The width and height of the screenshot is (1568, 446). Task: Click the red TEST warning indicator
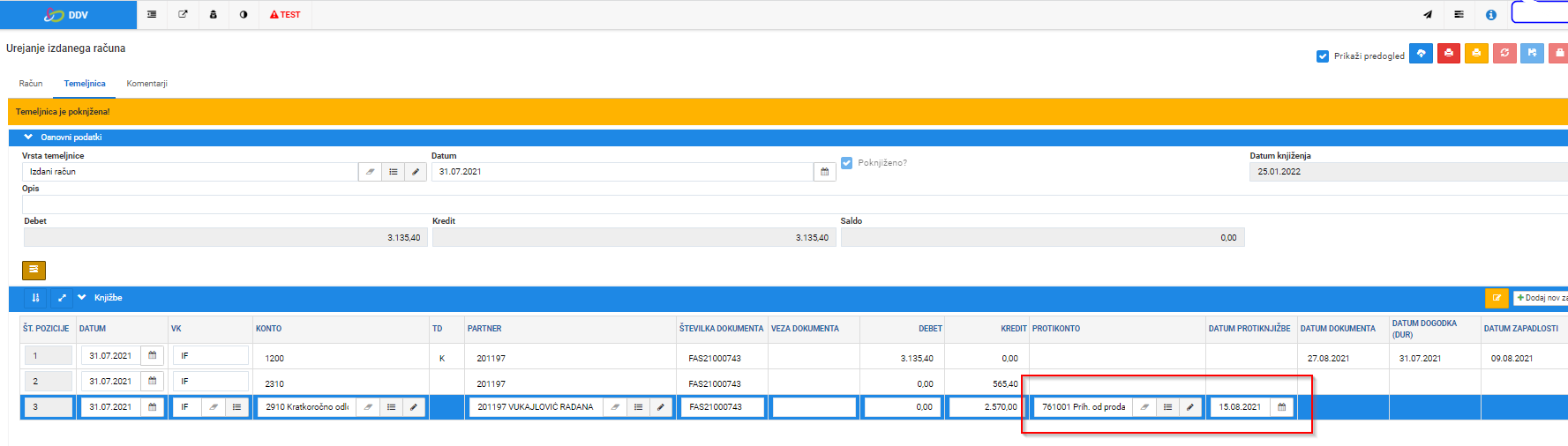pos(285,15)
